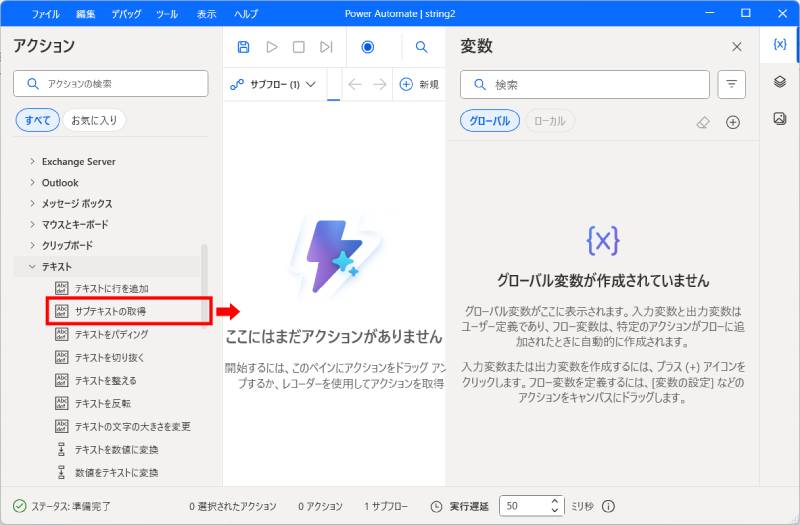This screenshot has width=800, height=525.
Task: Click the 1 サブフロー status text
Action: coord(386,506)
